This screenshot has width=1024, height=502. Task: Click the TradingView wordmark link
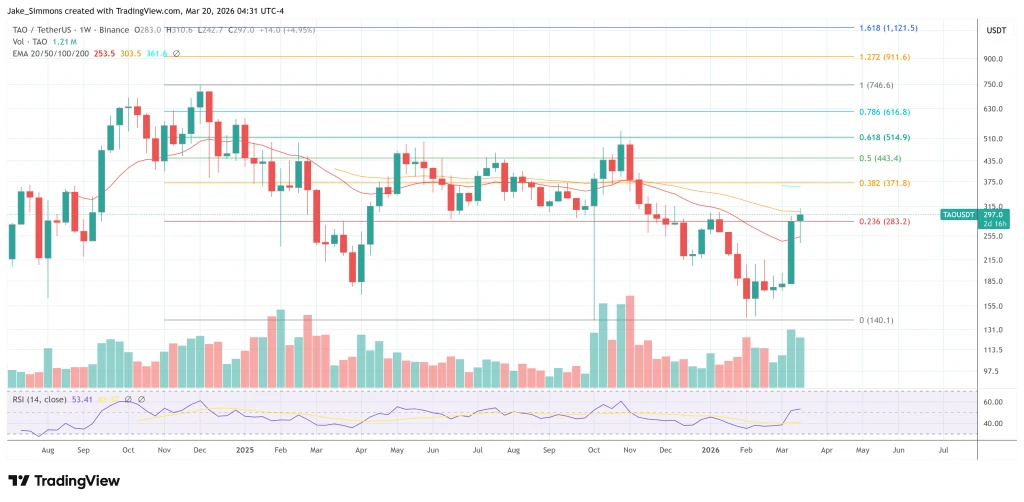click(77, 481)
